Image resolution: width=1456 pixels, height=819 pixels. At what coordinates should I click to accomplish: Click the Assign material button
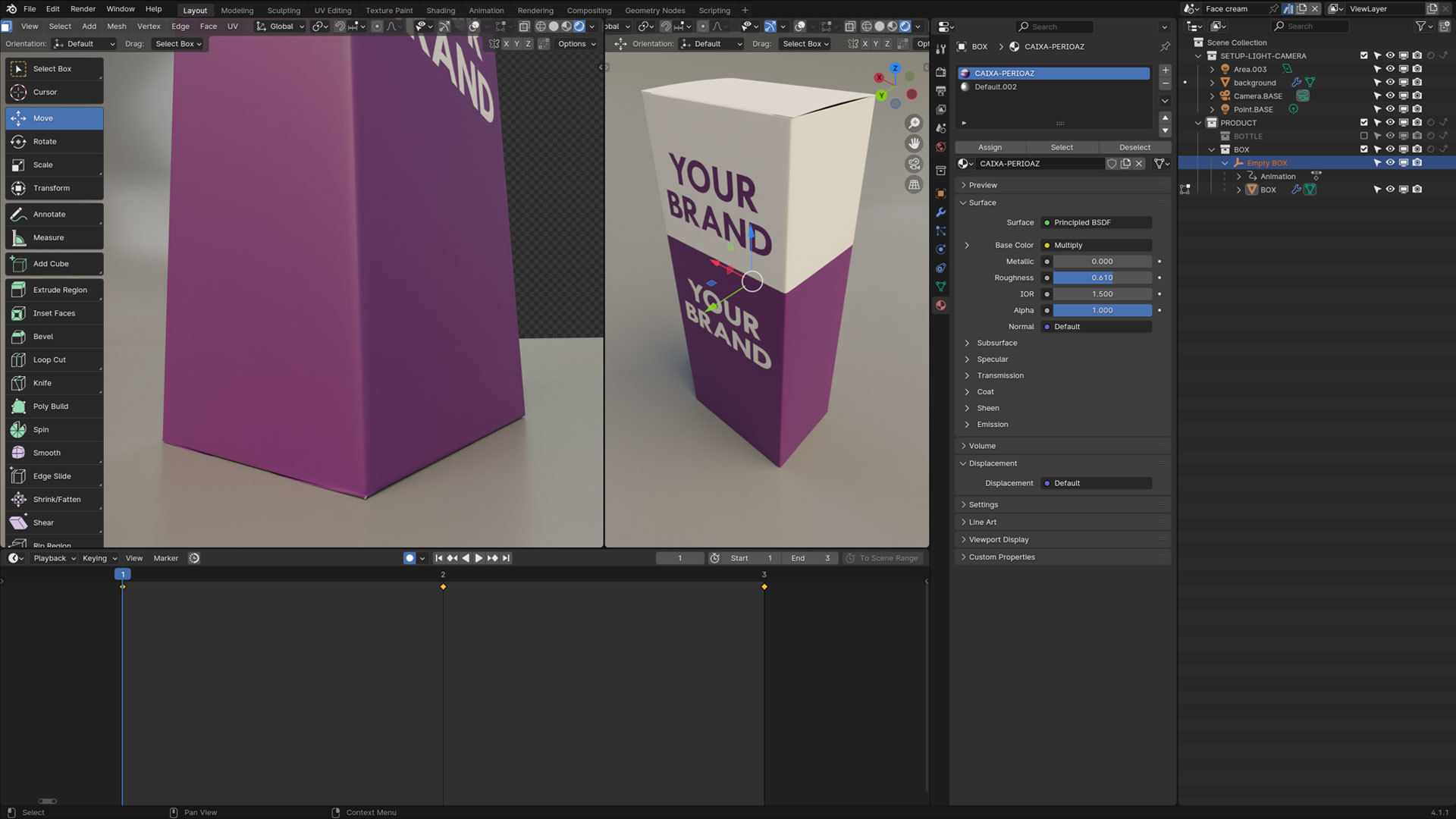pos(990,147)
